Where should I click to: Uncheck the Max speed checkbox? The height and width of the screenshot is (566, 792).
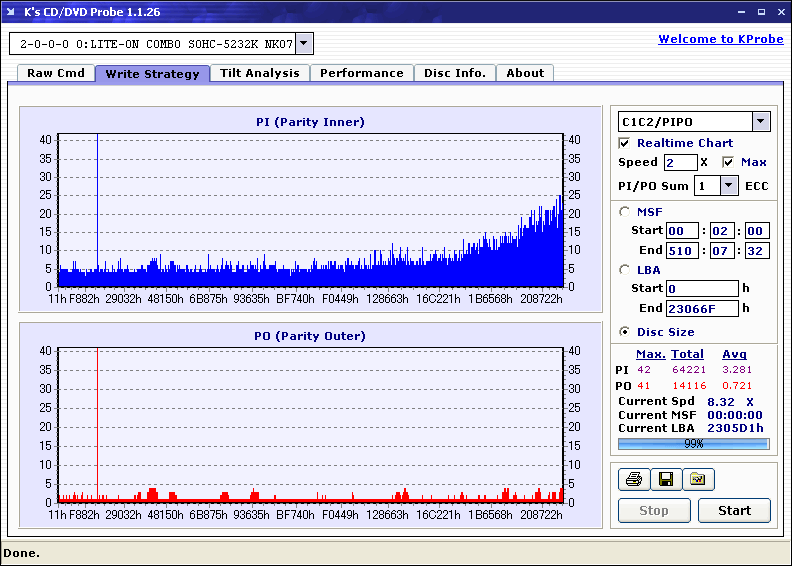(x=728, y=162)
